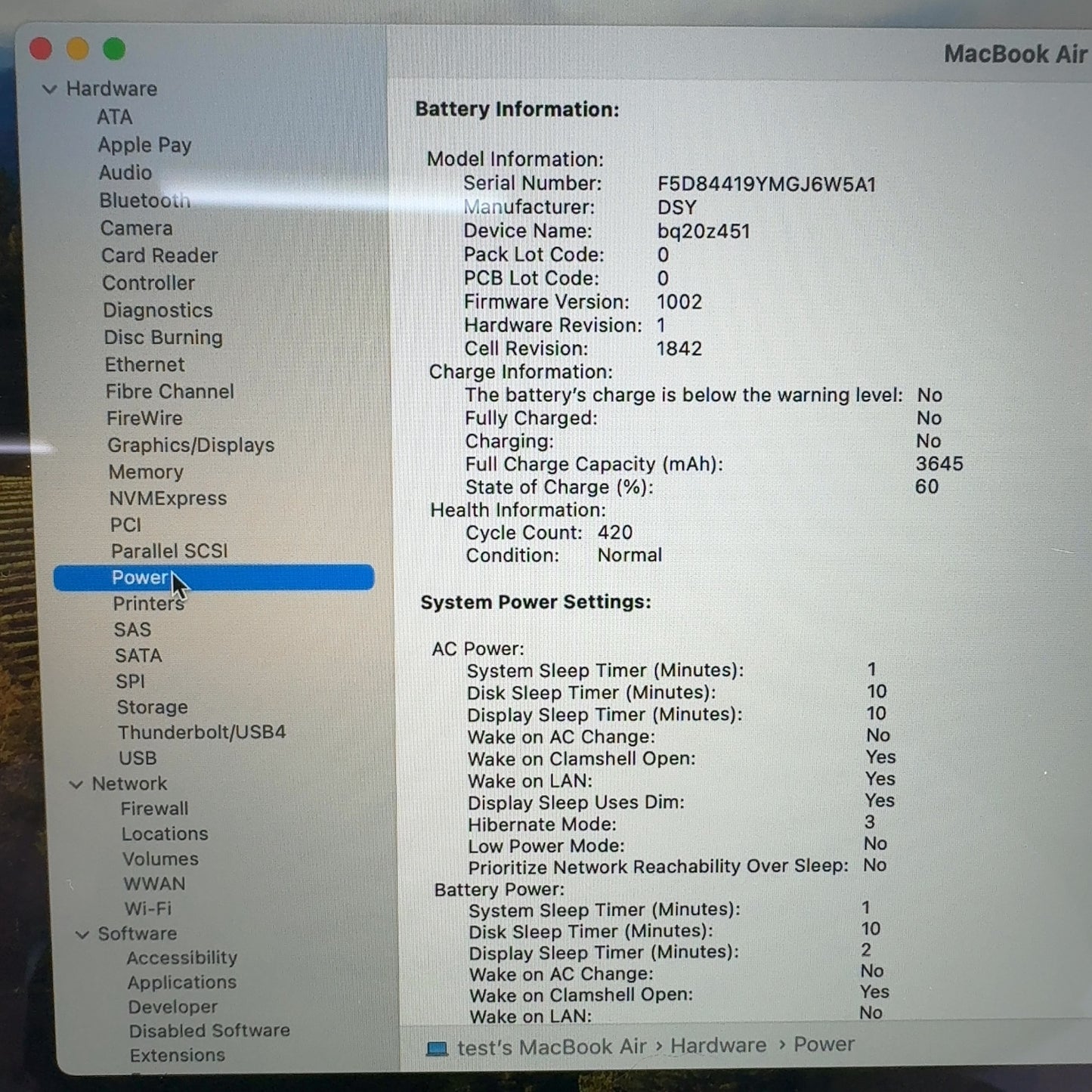The image size is (1092, 1092).
Task: Click the yellow minimize window button
Action: (x=78, y=50)
